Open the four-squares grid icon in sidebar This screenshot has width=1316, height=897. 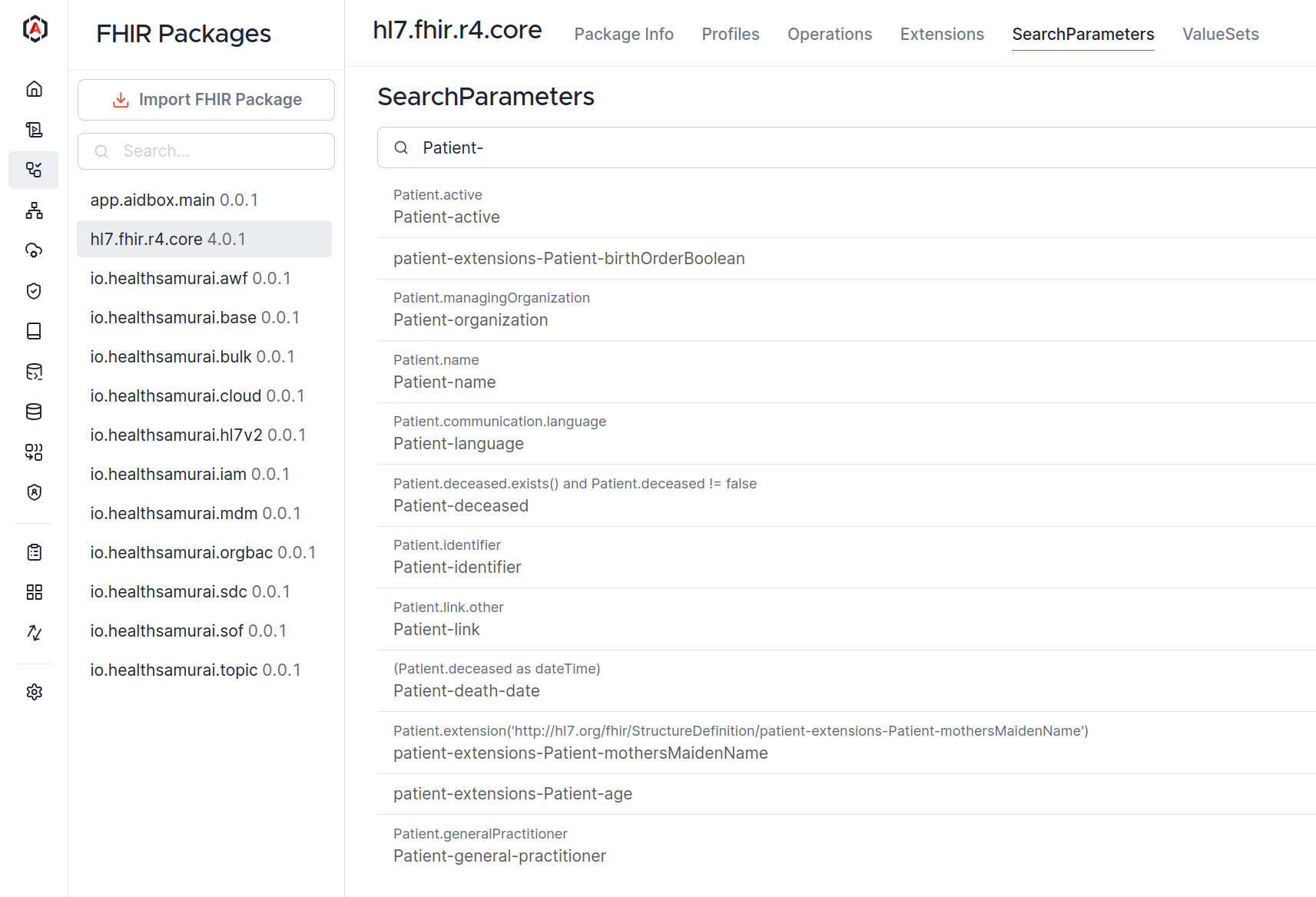point(34,592)
